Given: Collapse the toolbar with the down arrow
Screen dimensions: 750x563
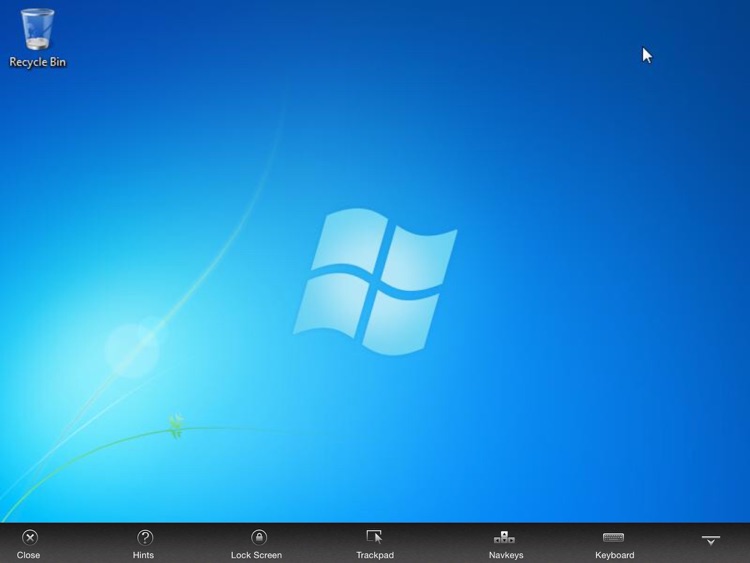Looking at the screenshot, I should pos(711,541).
